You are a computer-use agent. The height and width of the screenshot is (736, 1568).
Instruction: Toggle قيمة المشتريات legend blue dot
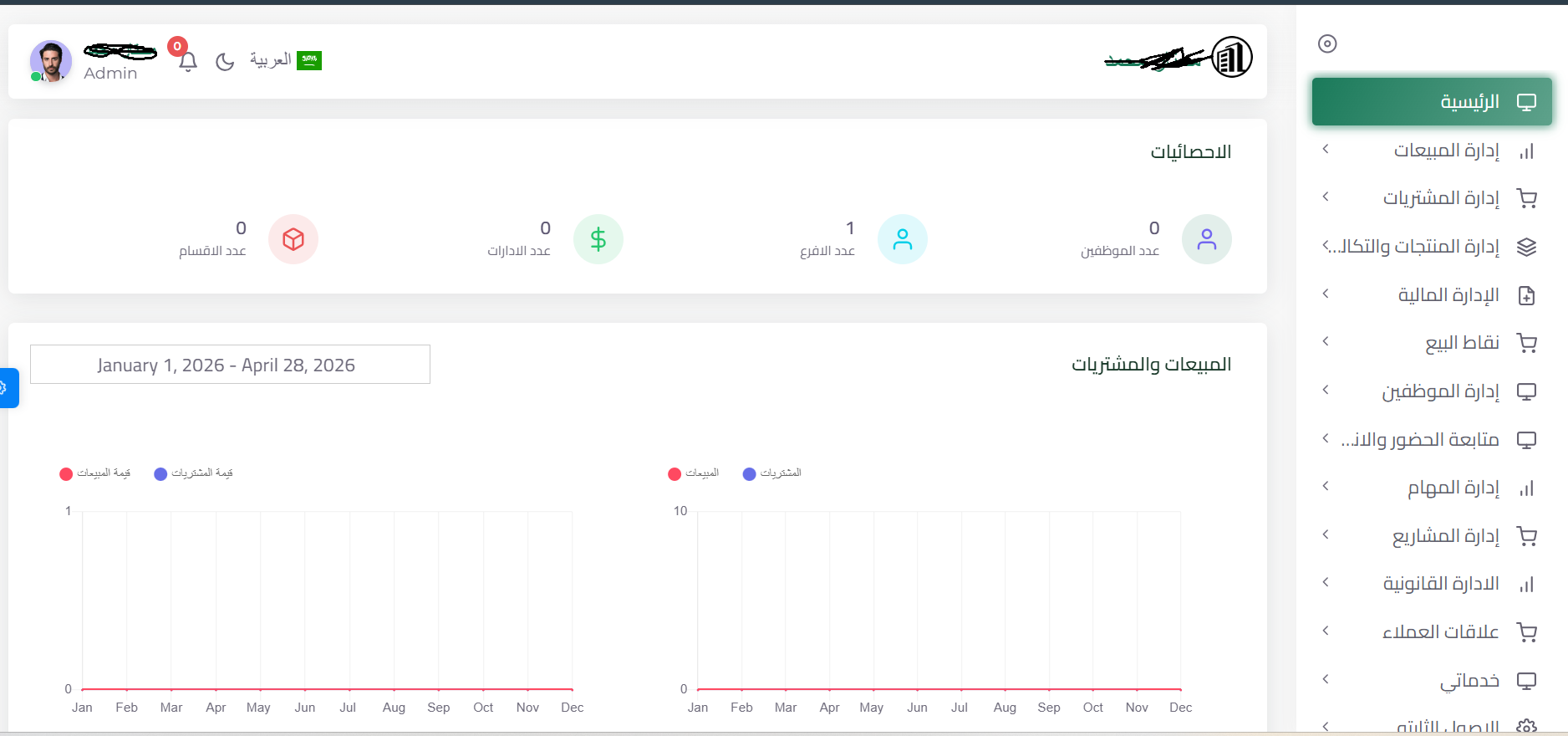pos(160,474)
